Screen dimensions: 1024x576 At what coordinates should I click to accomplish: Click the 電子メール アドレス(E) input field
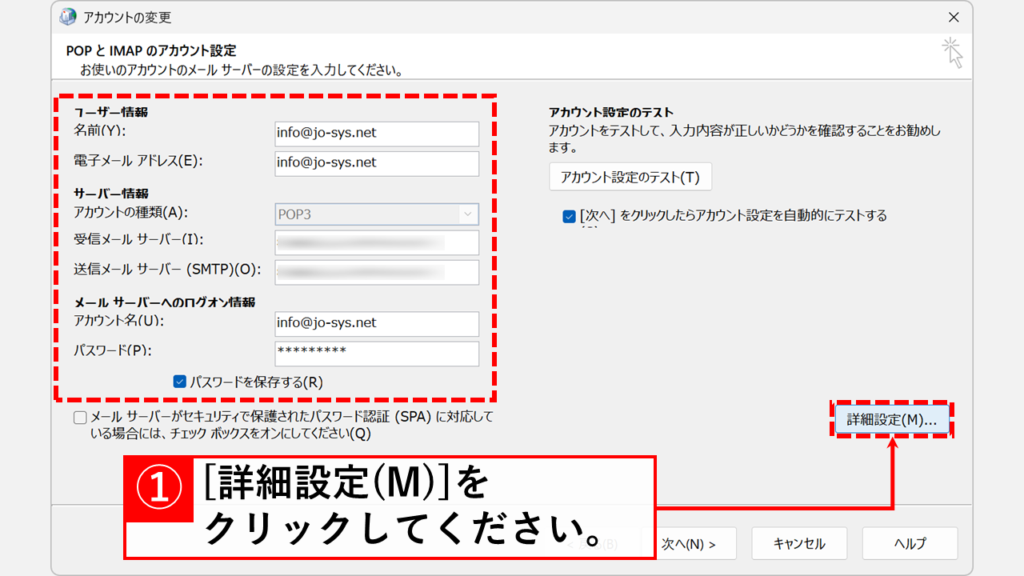[377, 163]
